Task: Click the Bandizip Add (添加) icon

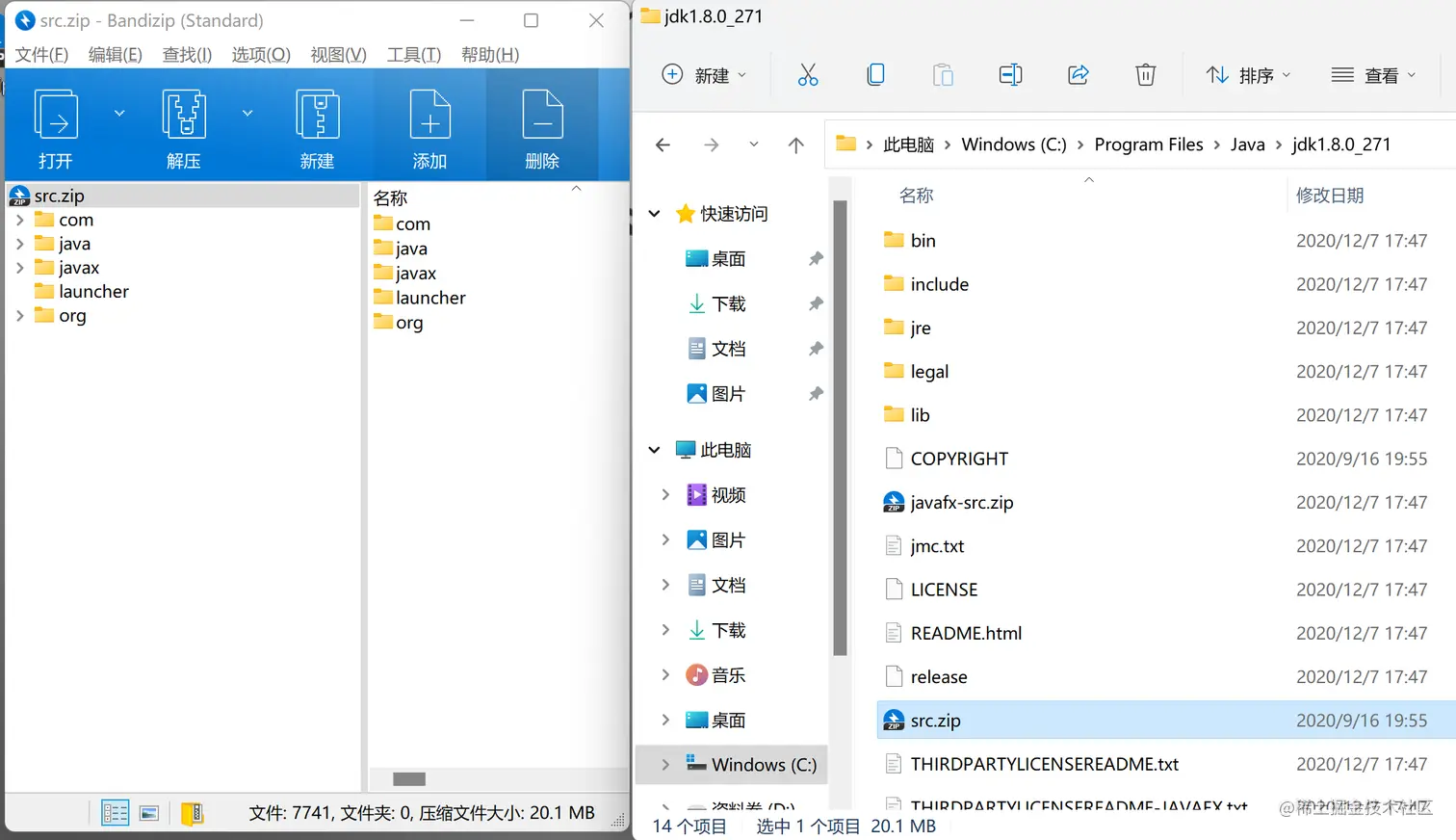Action: [x=429, y=115]
